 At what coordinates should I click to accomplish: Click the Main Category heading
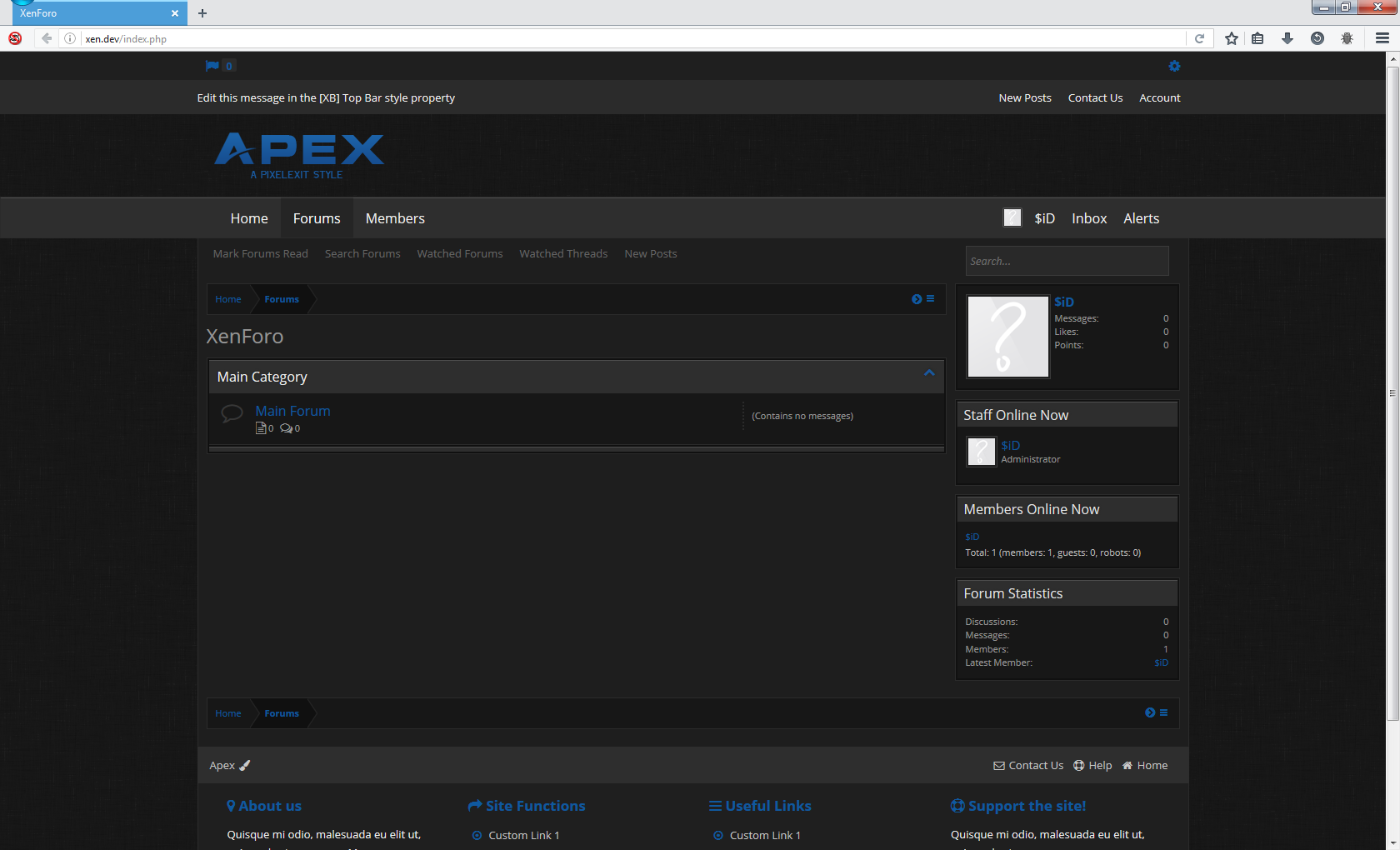262,377
